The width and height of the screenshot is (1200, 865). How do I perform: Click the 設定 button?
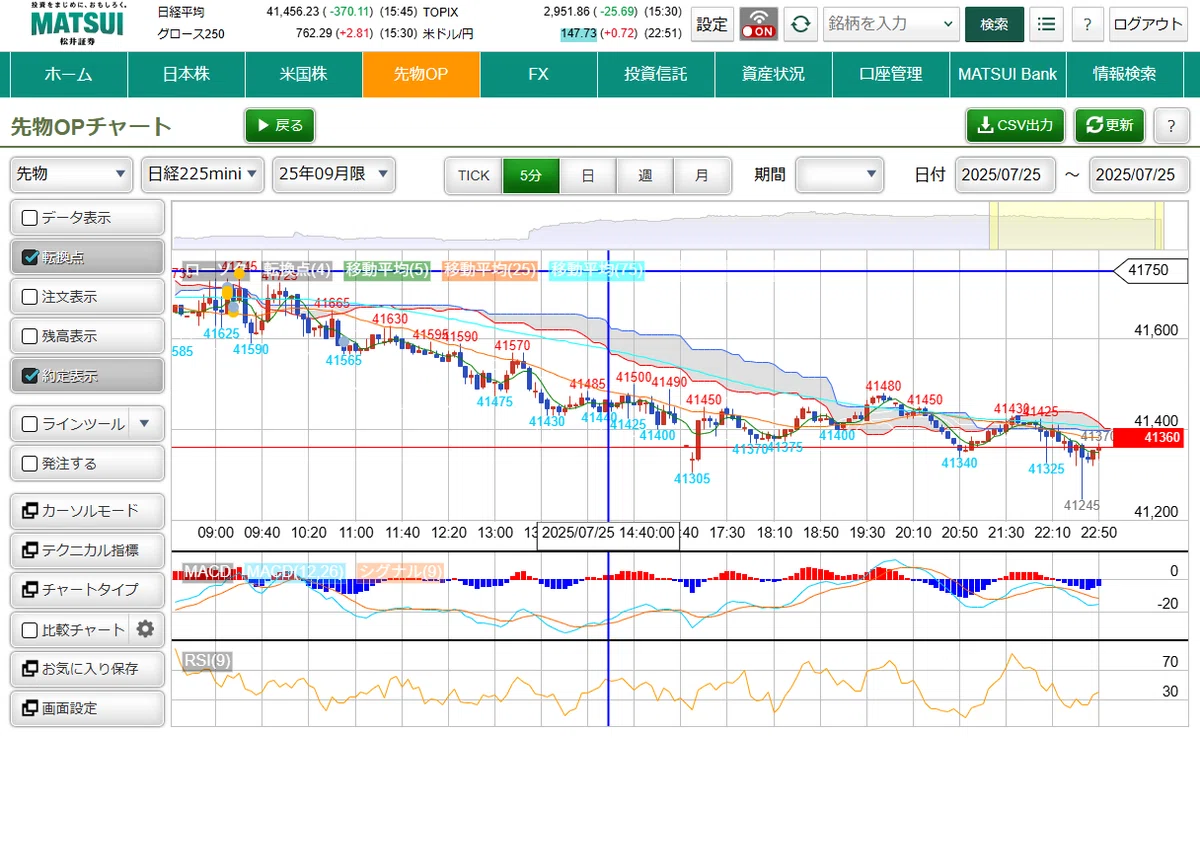(712, 24)
